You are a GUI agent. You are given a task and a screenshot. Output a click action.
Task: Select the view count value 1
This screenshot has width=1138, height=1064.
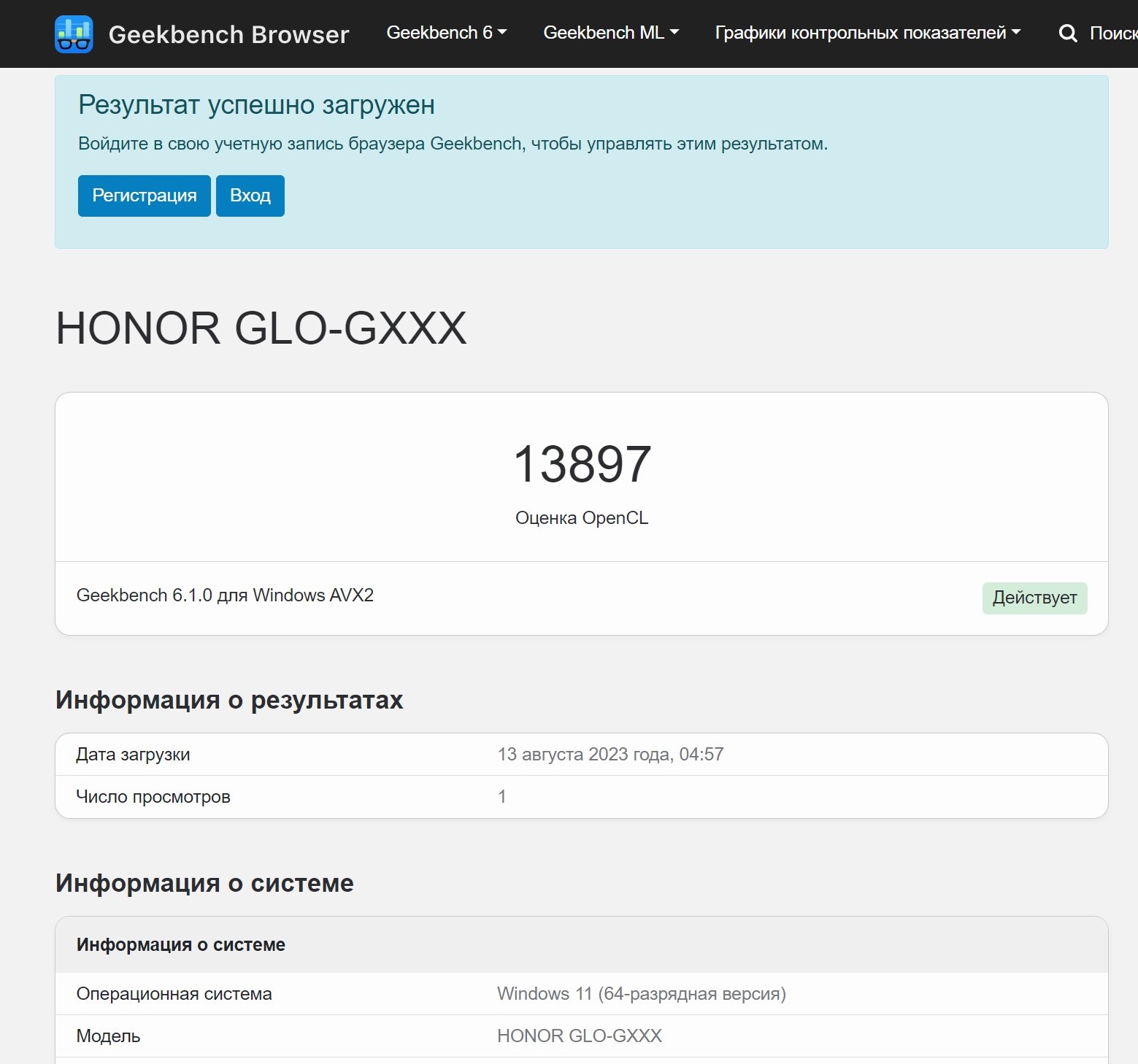coord(502,797)
